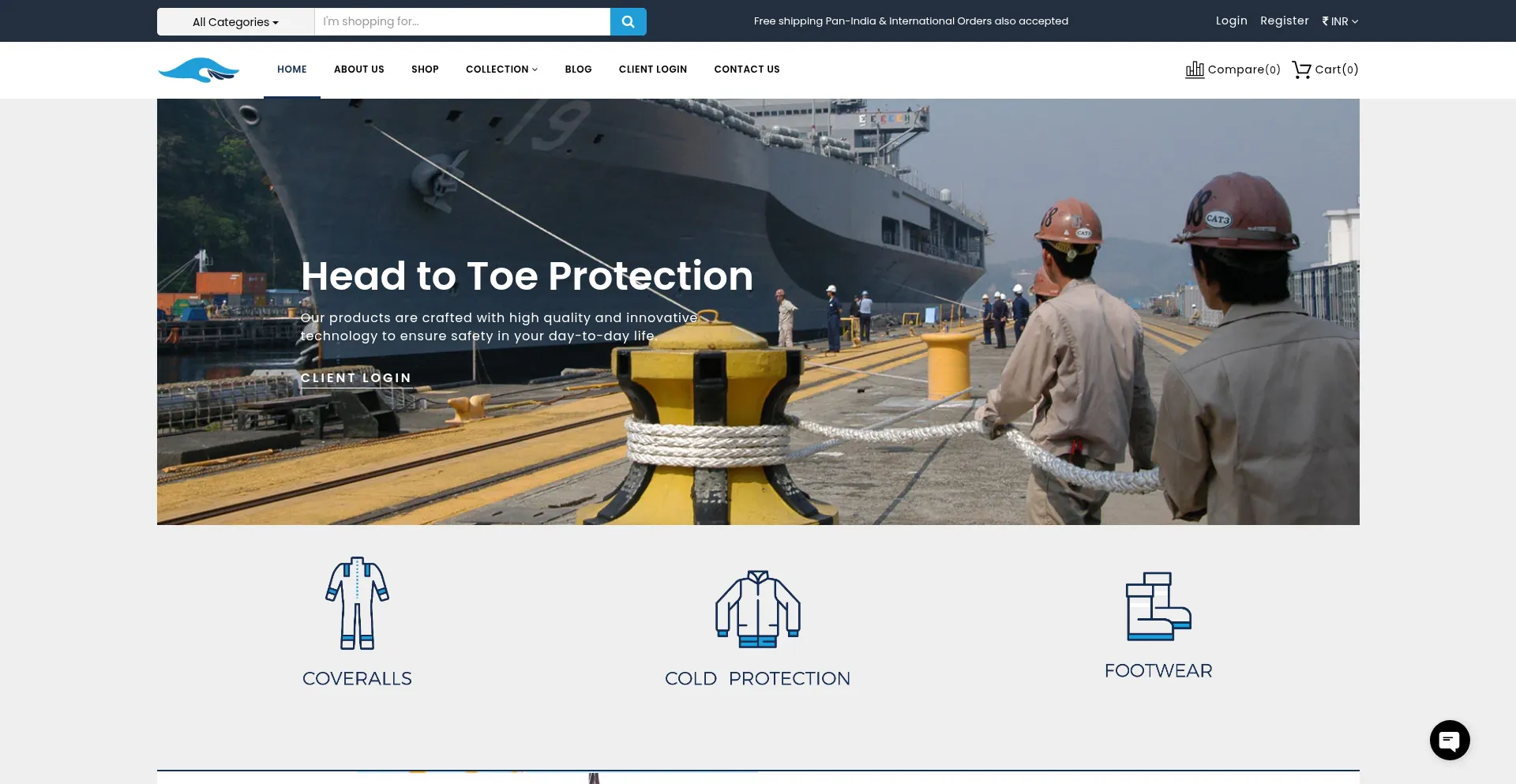Click Client Login in navigation bar
The image size is (1516, 784).
[652, 69]
